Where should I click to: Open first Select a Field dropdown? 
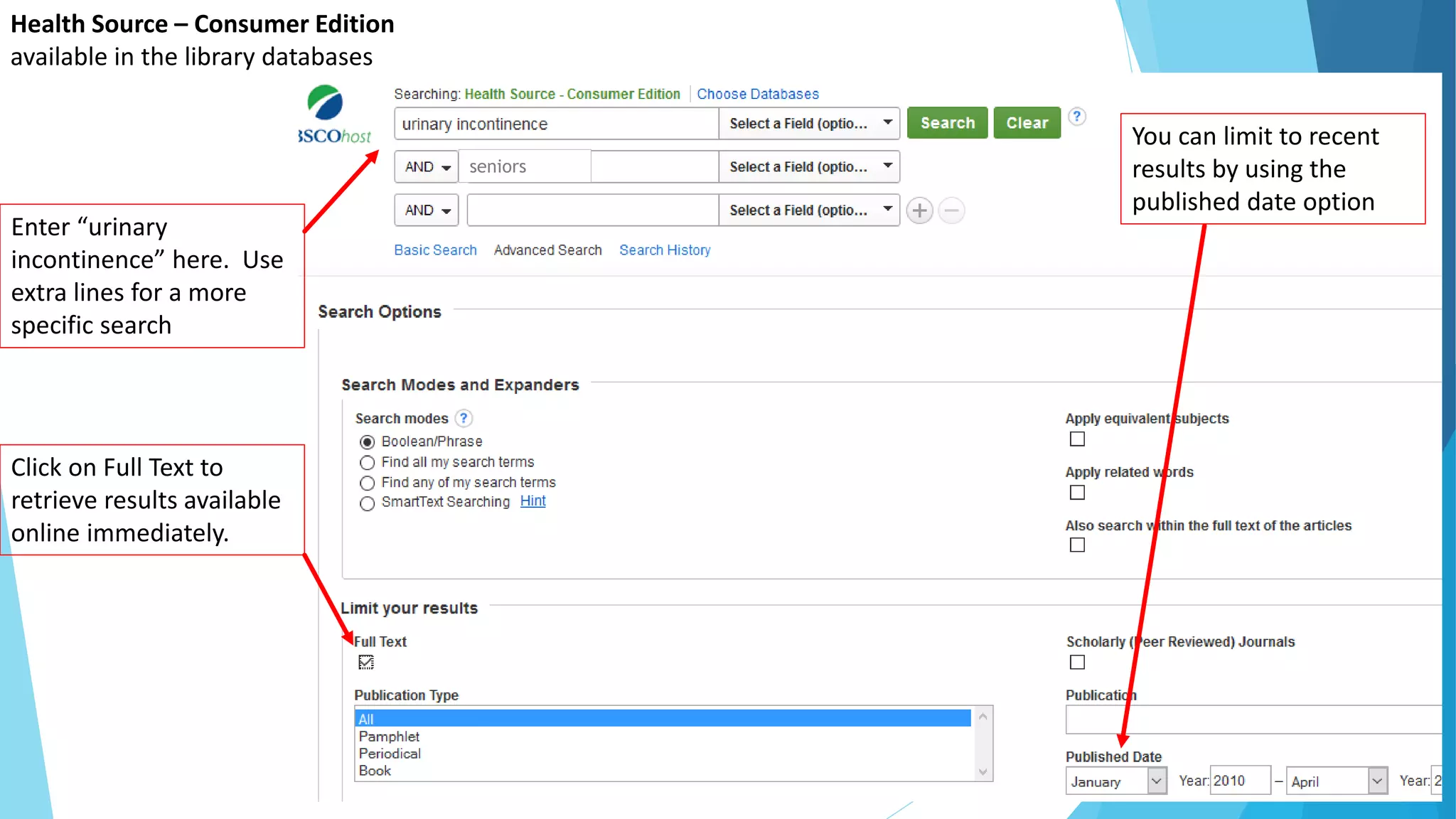click(x=809, y=124)
